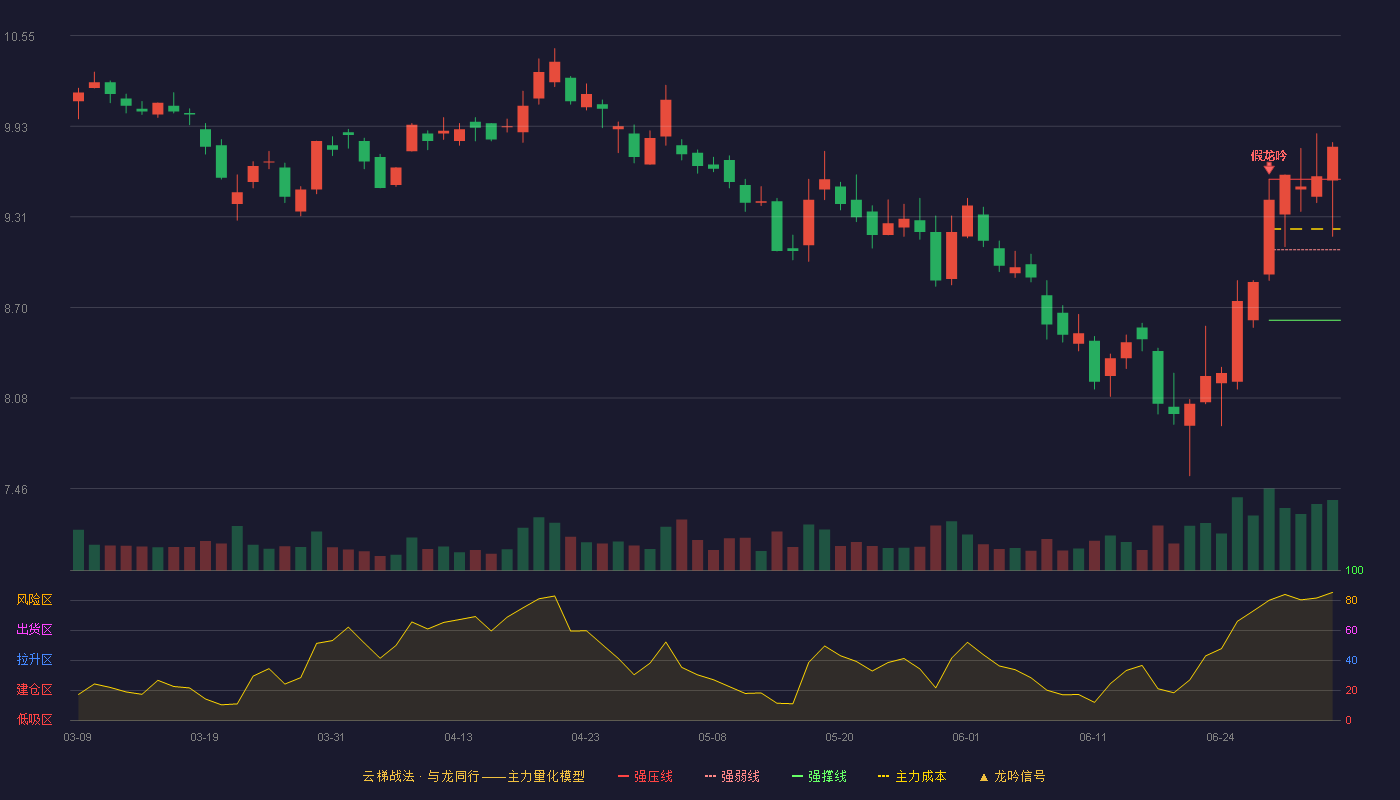Click the yellow dashed 主力成本 cost line
Image resolution: width=1400 pixels, height=800 pixels.
coord(1307,229)
